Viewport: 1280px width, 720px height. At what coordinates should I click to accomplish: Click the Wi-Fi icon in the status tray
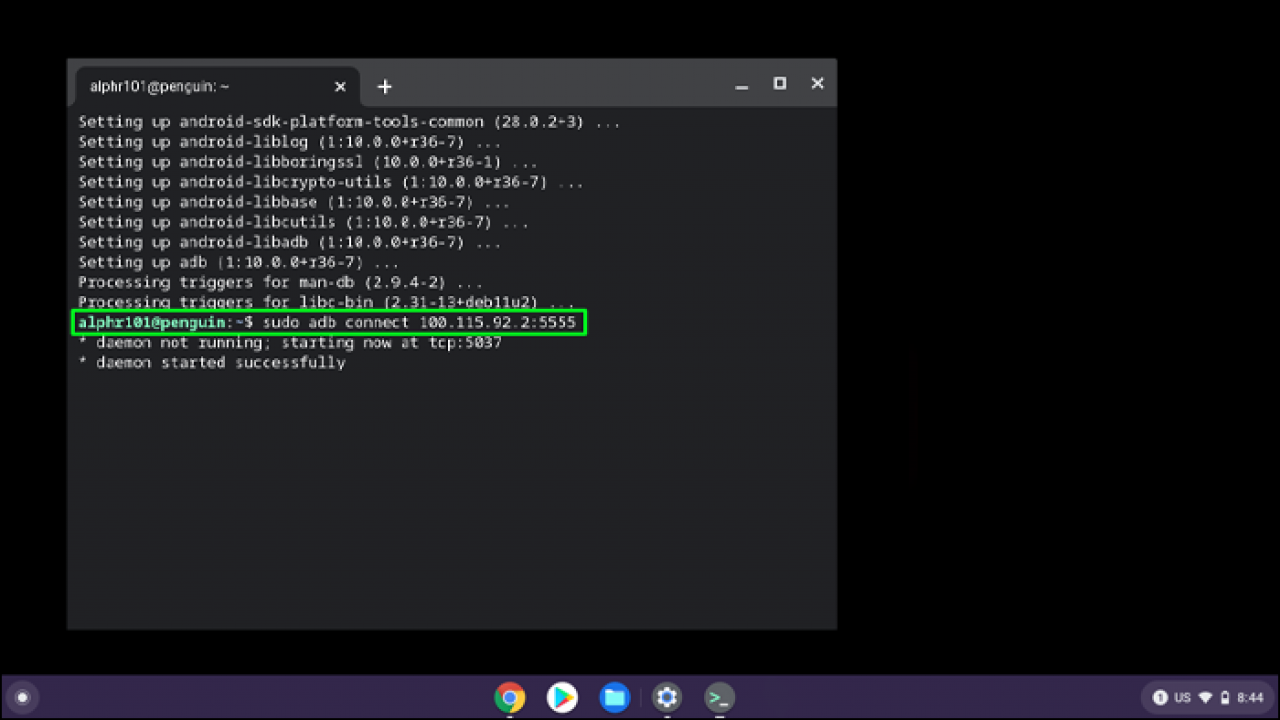pos(1206,697)
